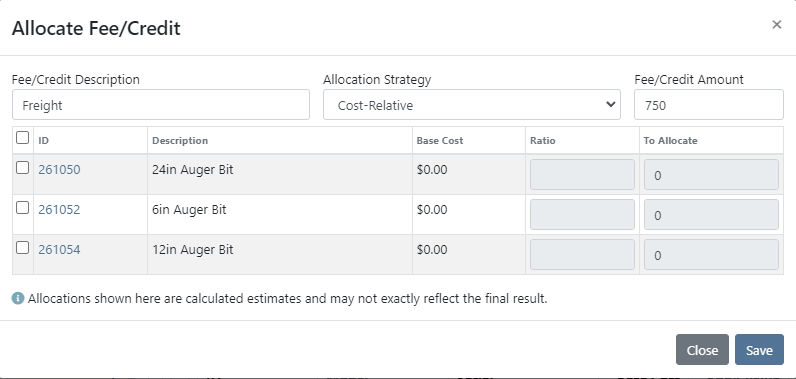The image size is (796, 379).
Task: Click the Ratio field for 12in Auger Bit
Action: tap(582, 255)
